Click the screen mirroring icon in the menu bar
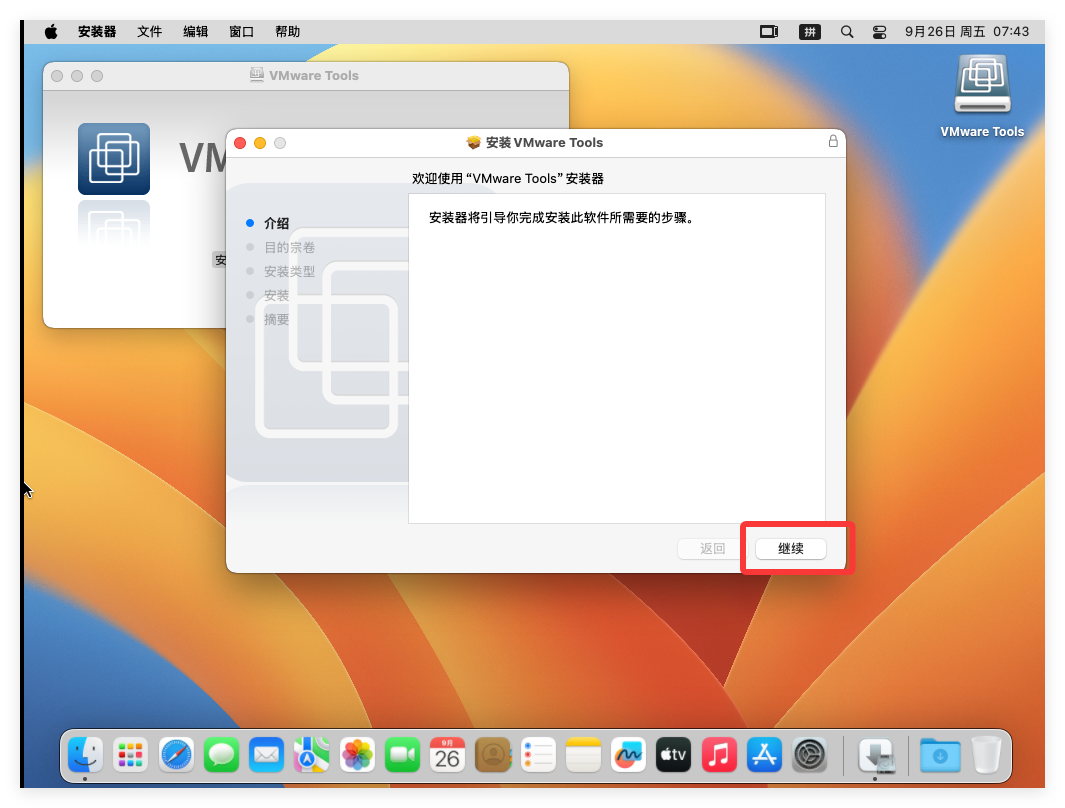Screen dimensions: 1065x808 tap(769, 31)
